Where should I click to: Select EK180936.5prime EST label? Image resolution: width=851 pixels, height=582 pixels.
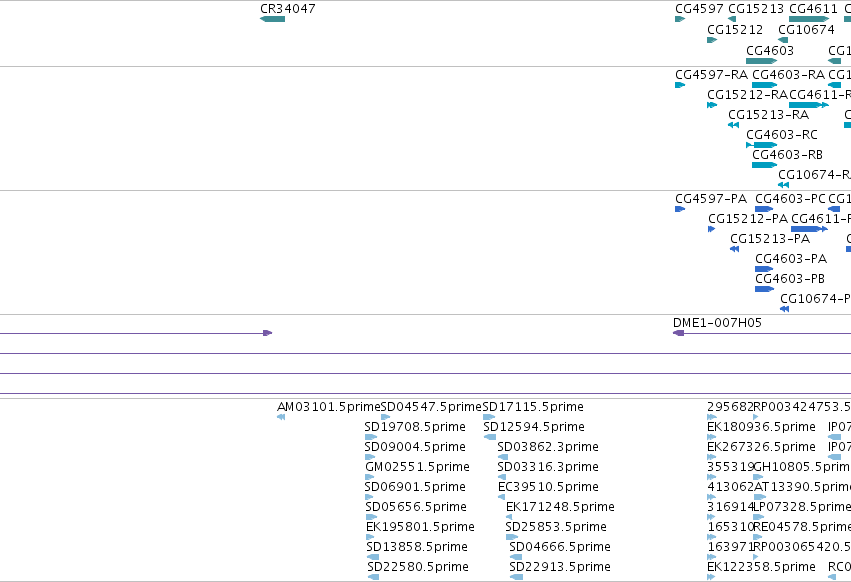click(x=761, y=427)
